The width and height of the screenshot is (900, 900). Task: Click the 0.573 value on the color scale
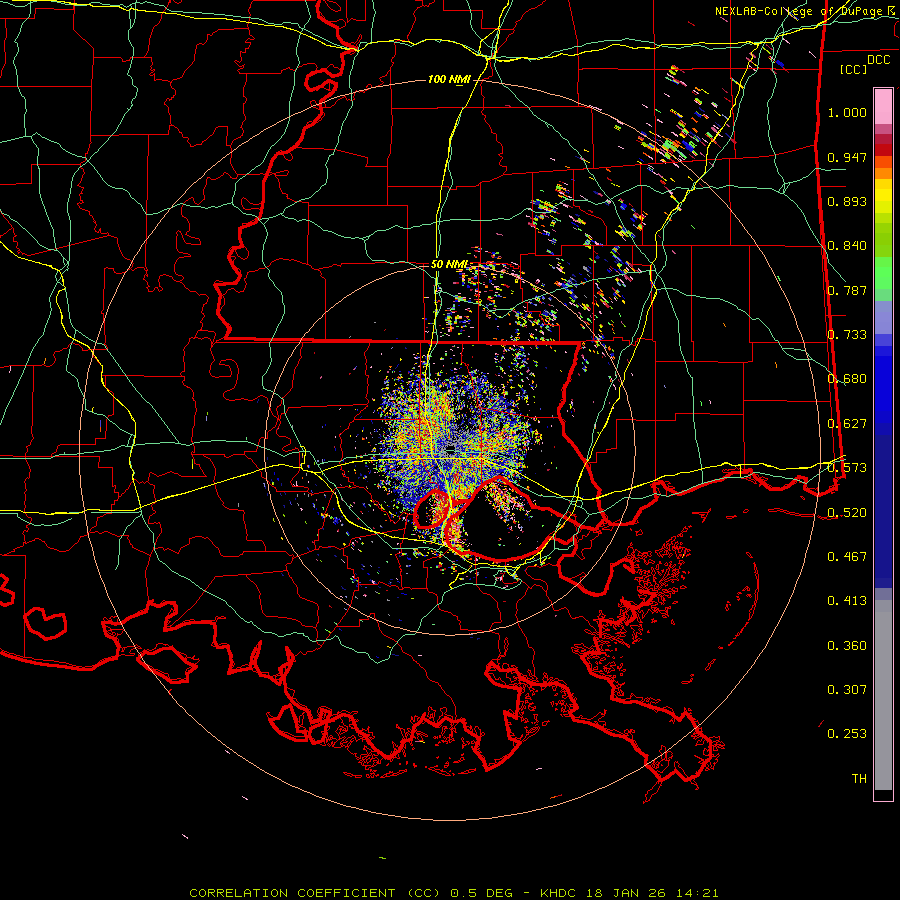pos(847,468)
